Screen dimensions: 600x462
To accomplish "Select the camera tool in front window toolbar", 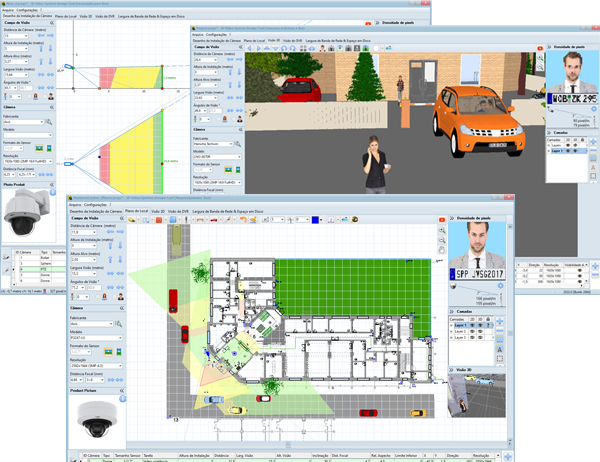I will [x=132, y=219].
